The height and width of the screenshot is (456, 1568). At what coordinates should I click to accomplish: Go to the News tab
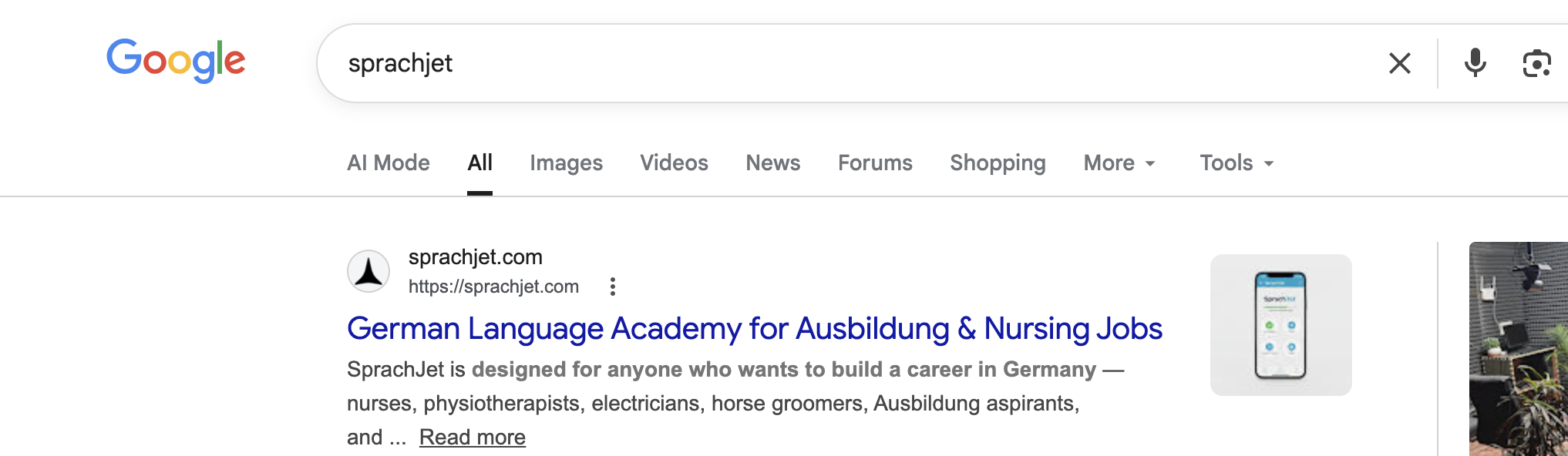pos(772,163)
